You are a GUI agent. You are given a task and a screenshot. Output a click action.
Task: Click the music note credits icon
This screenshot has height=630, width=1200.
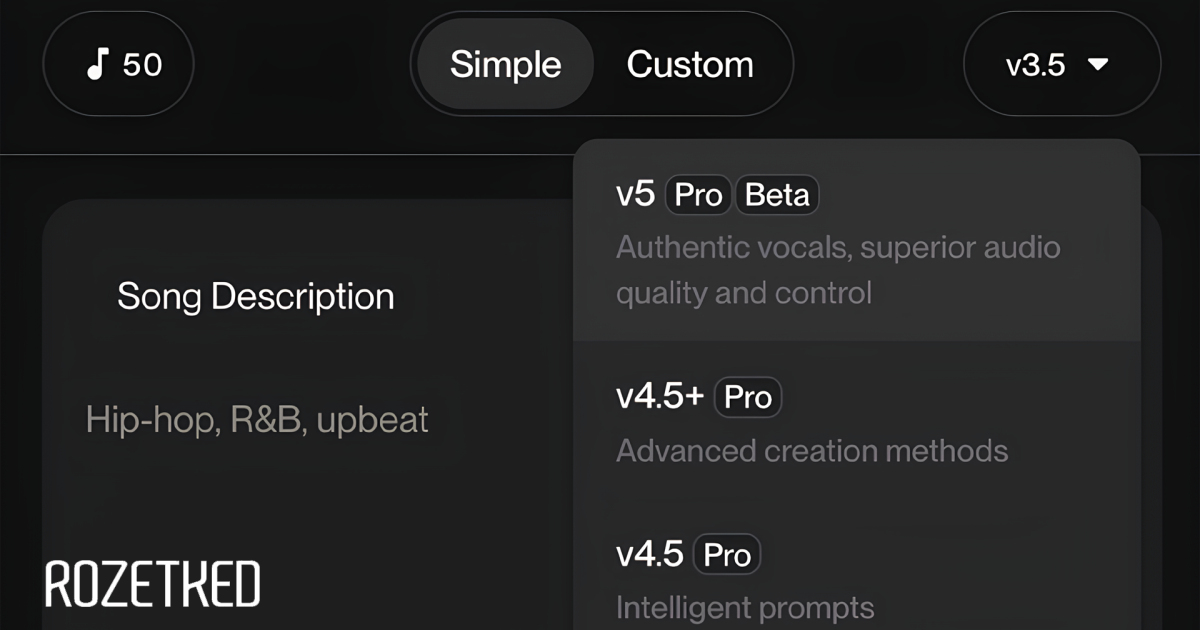(x=96, y=65)
